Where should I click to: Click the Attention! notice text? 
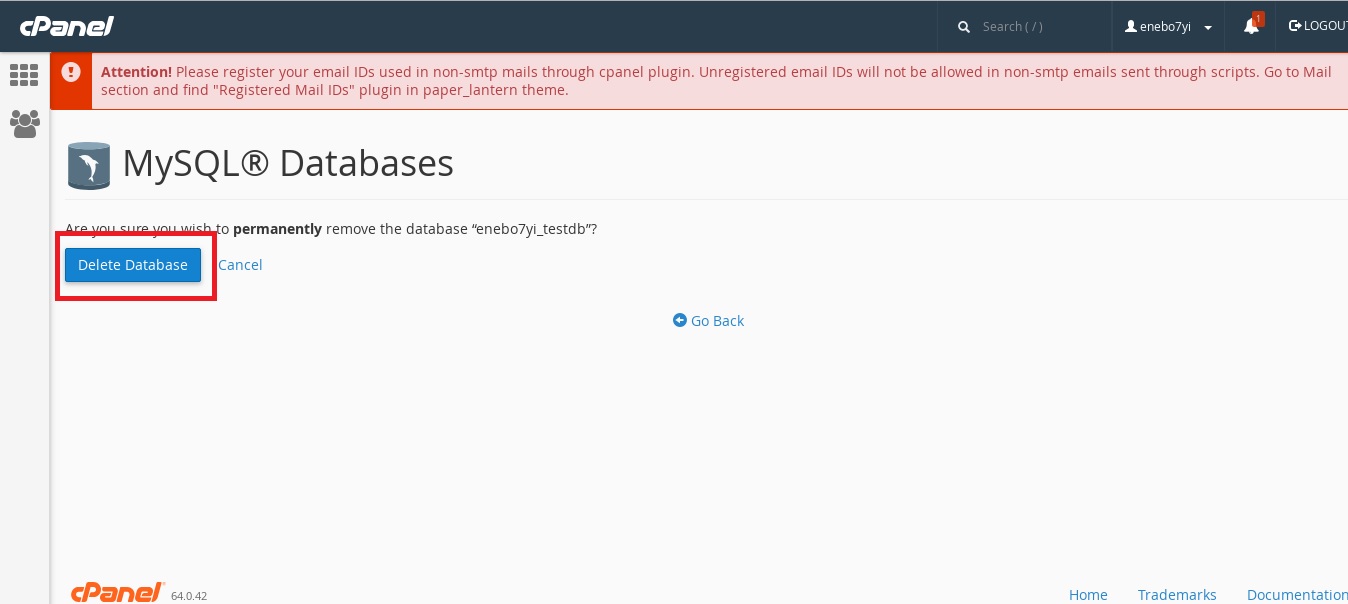point(716,81)
